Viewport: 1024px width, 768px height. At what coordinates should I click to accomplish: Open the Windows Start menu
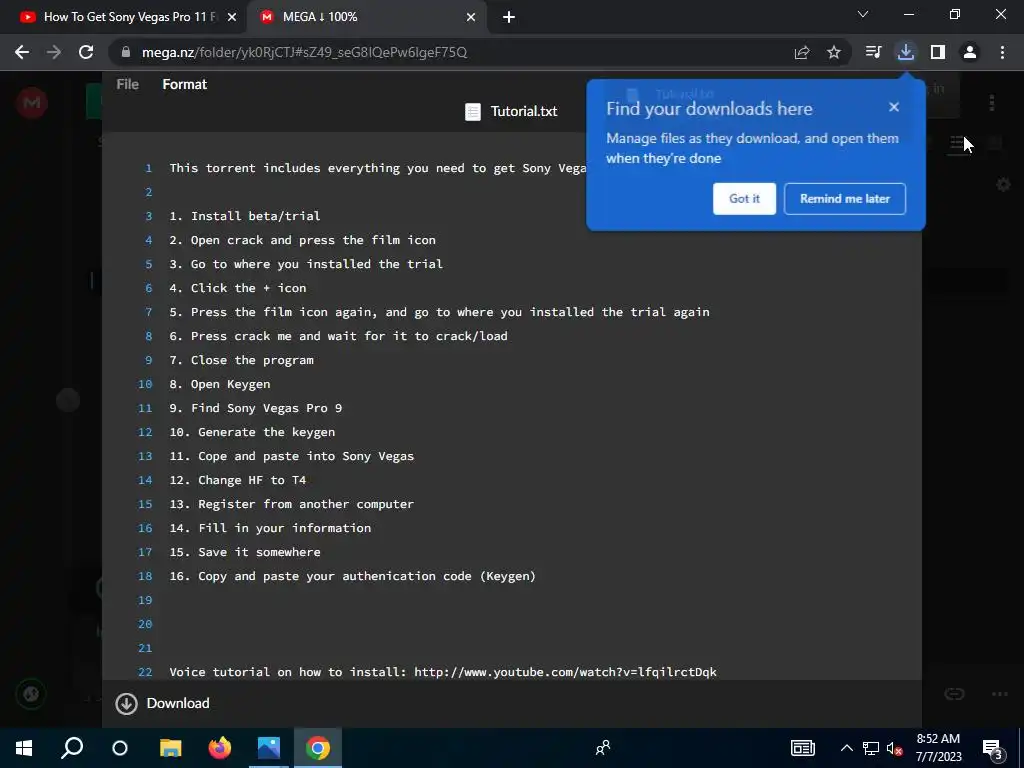click(24, 748)
